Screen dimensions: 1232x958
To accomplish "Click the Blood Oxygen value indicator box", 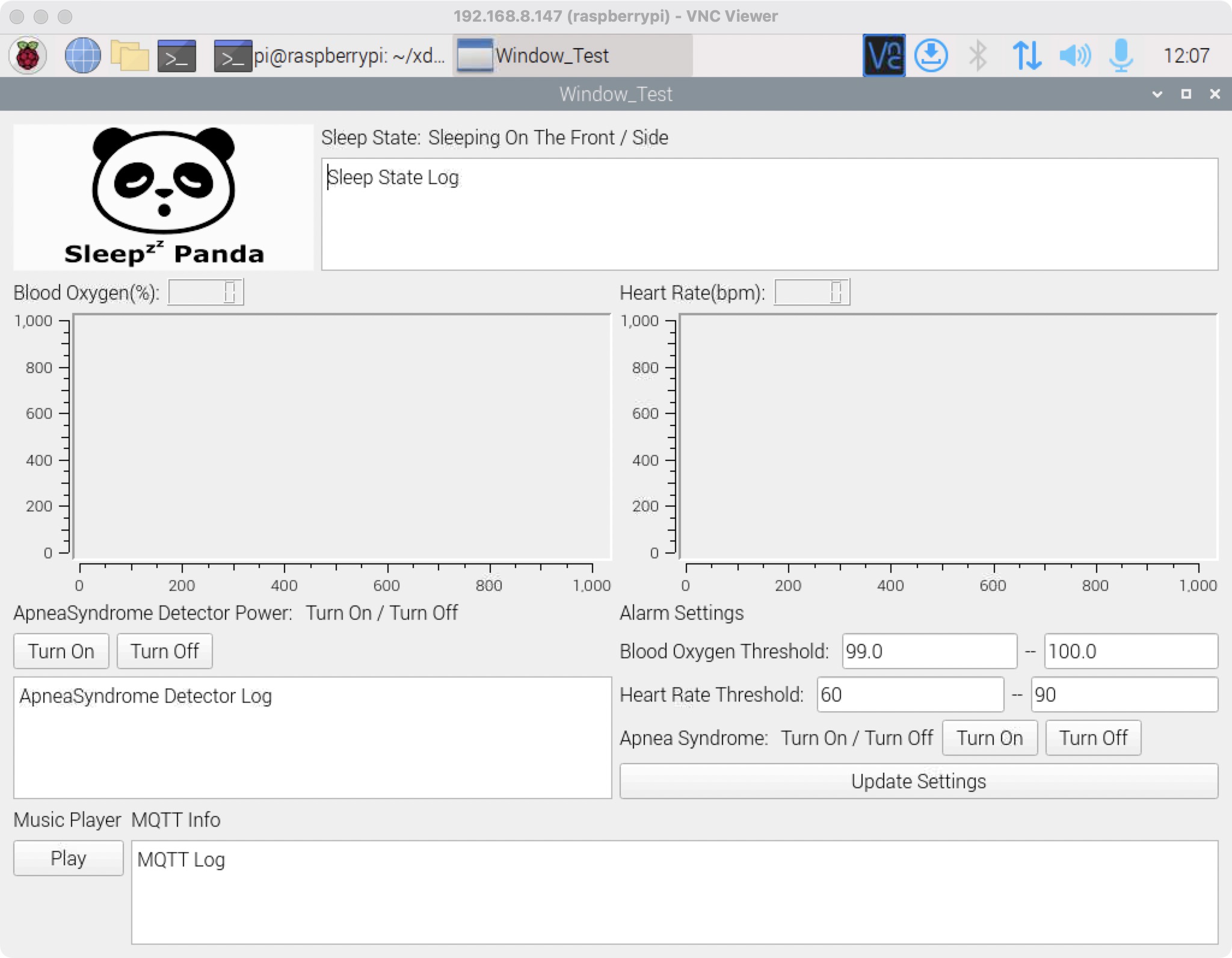I will point(206,292).
